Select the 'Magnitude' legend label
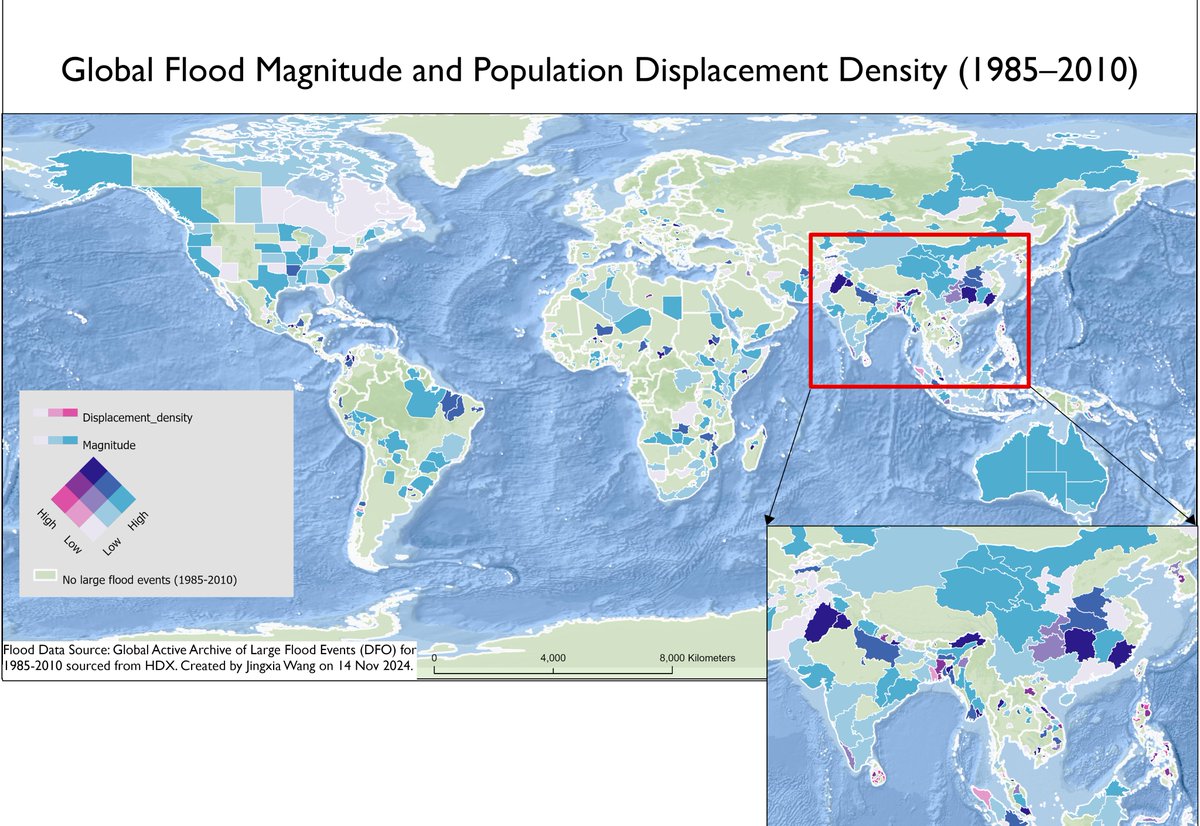1200x826 pixels. pyautogui.click(x=109, y=443)
